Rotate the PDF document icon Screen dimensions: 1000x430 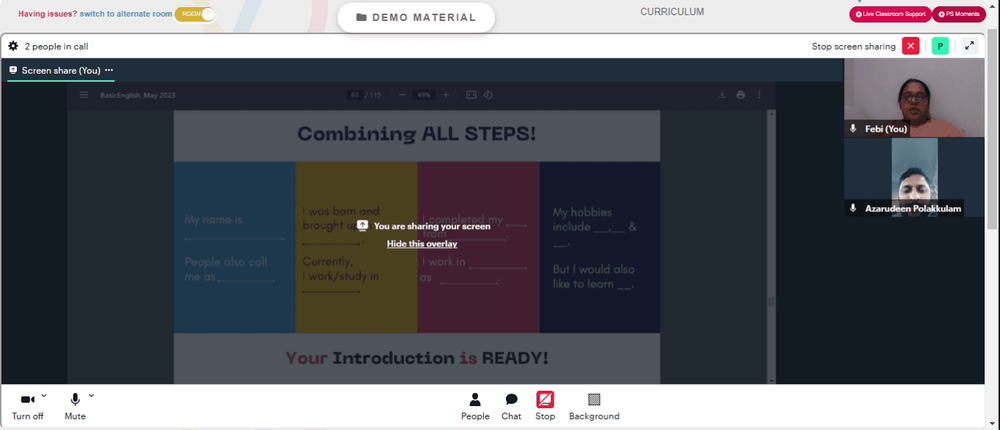click(x=488, y=95)
